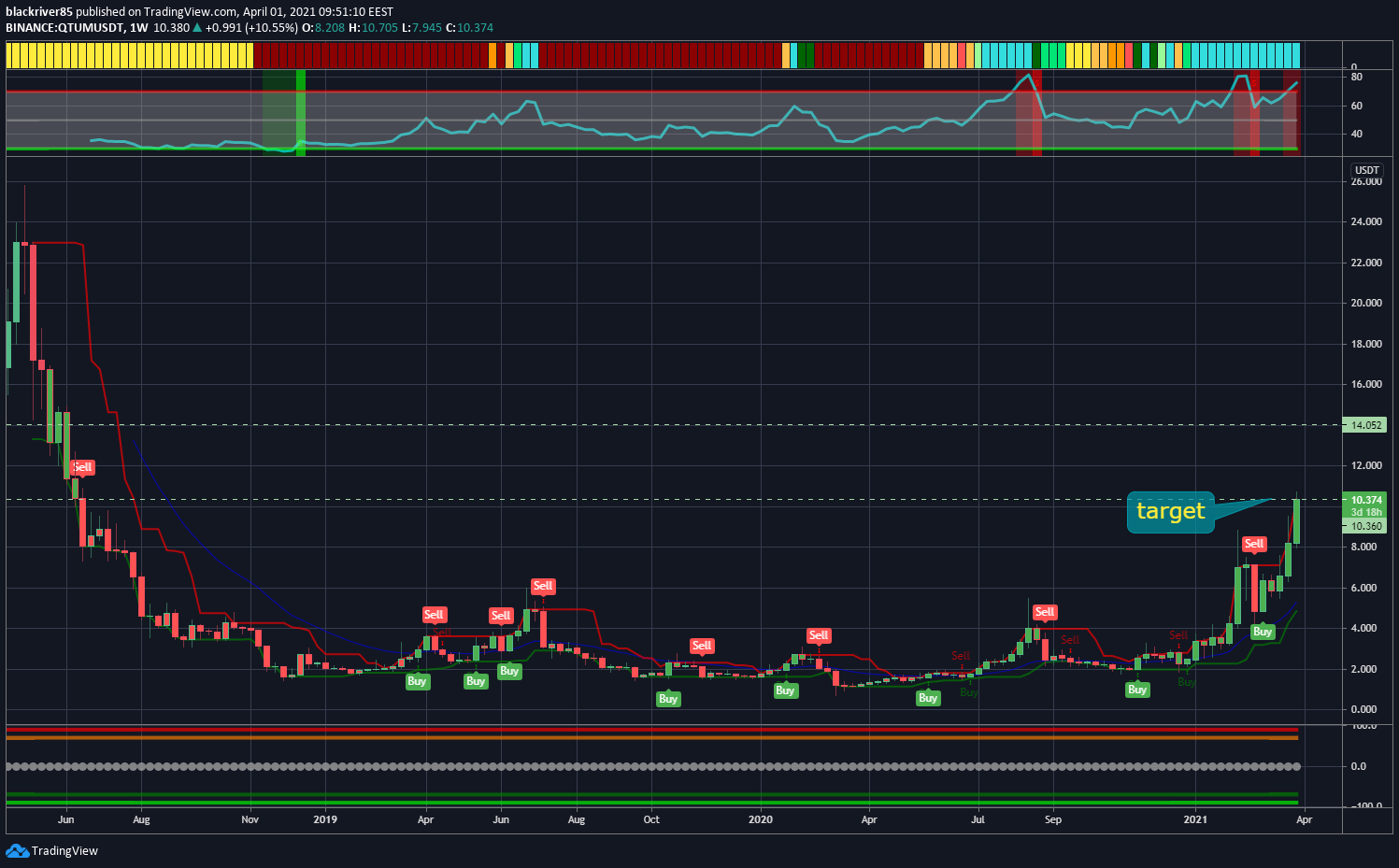Select the 'BINANCE:QTUMUSDT, 1W' symbol text
This screenshot has height=868, width=1399.
click(x=77, y=28)
